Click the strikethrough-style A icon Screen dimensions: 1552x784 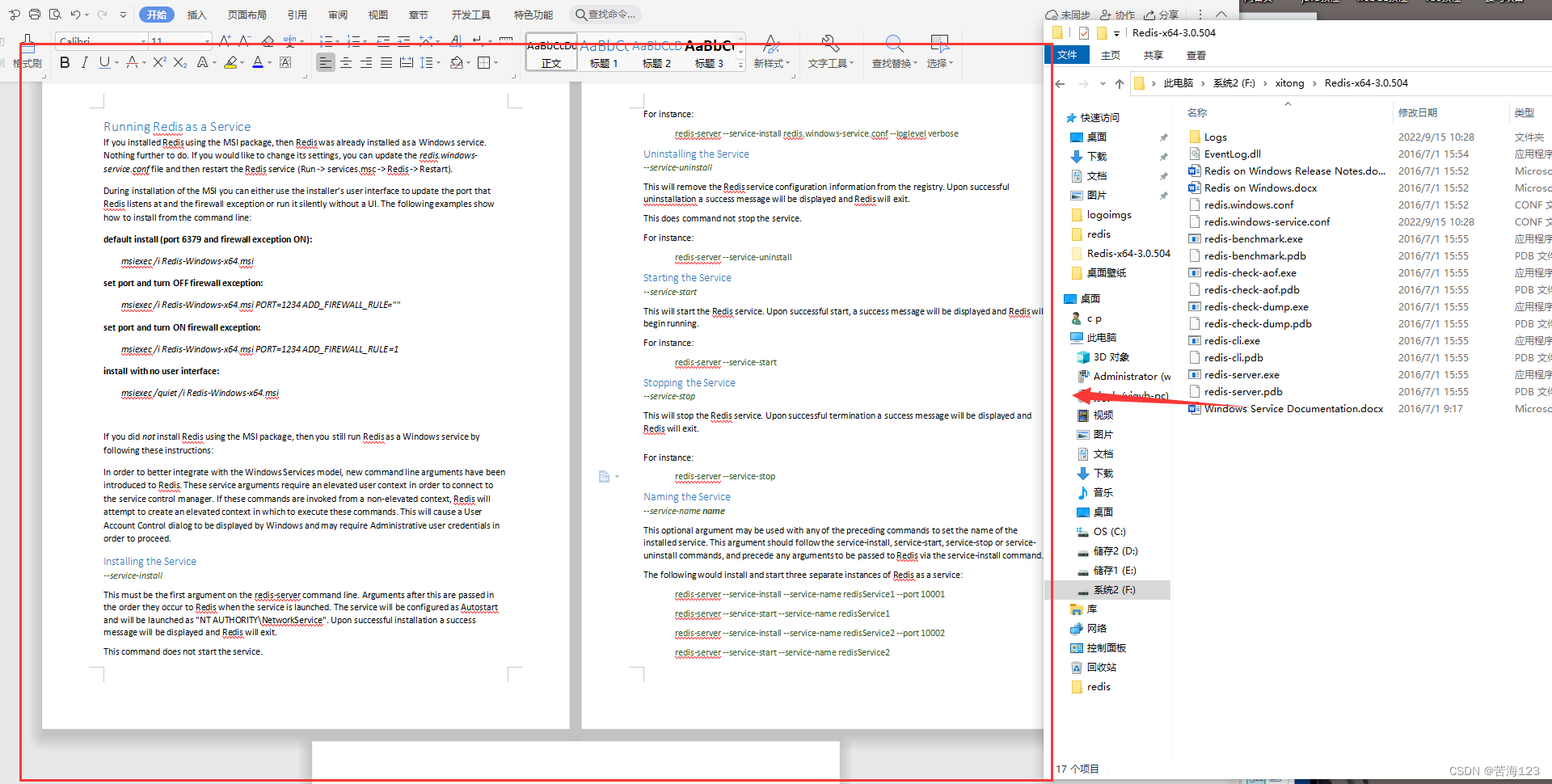[x=132, y=62]
